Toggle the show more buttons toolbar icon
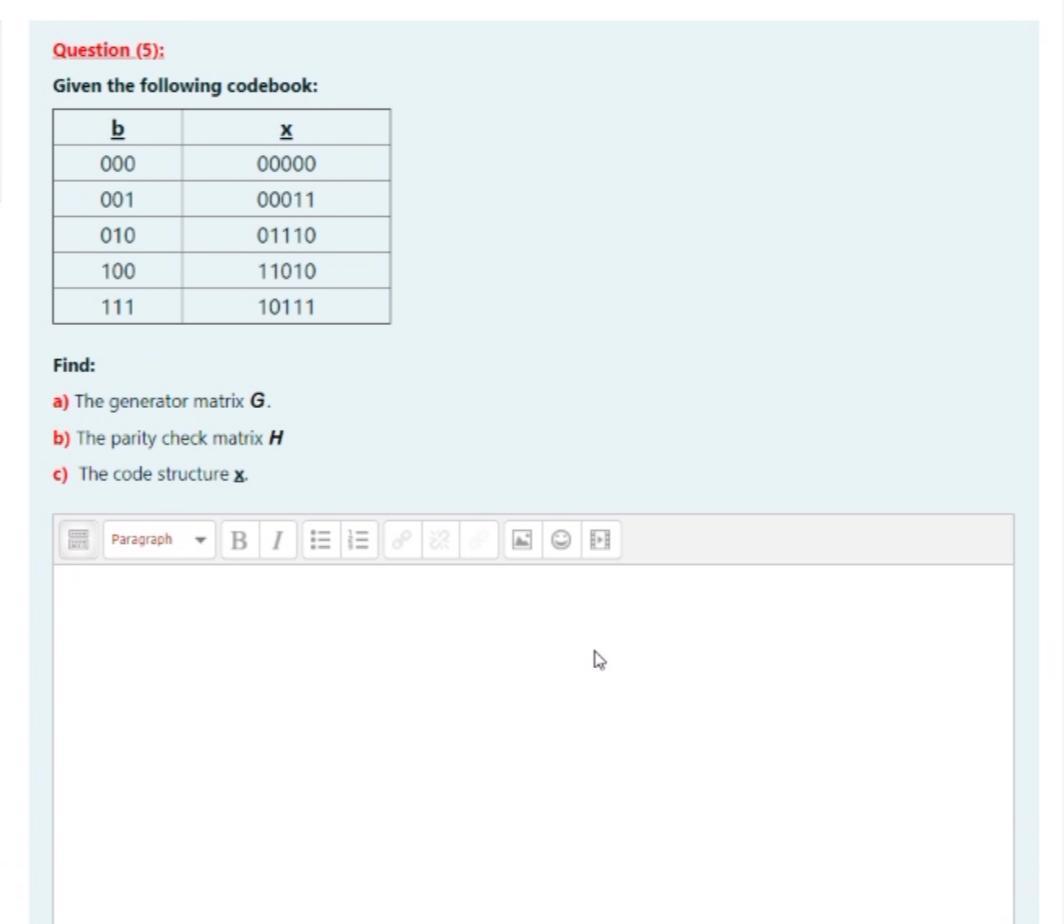1064x924 pixels. click(78, 540)
